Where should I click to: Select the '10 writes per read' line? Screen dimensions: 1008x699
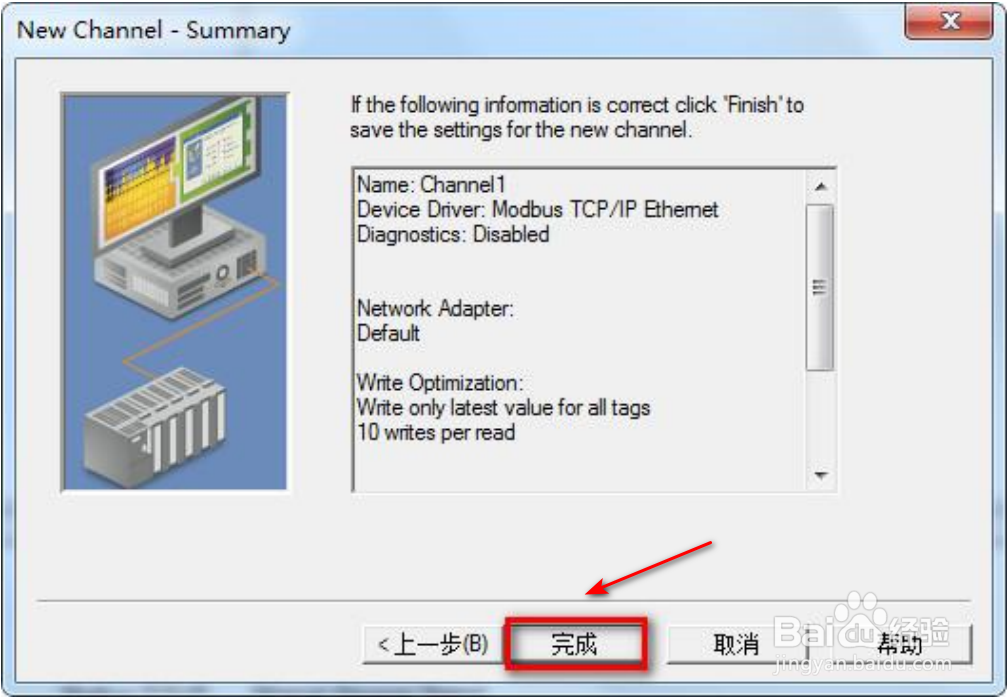tap(436, 433)
